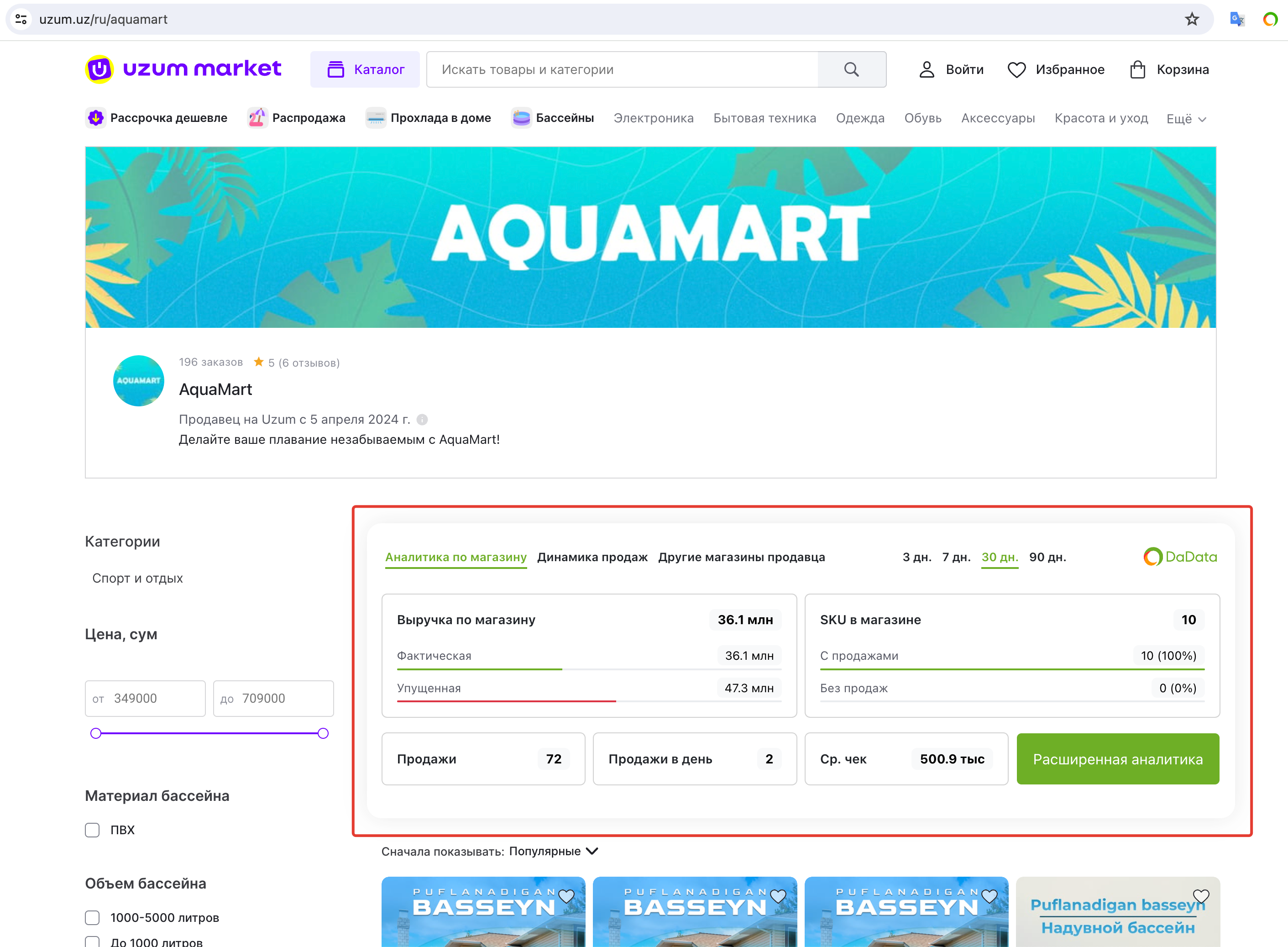Click the search magnifier icon
The width and height of the screenshot is (1288, 947).
[x=851, y=69]
